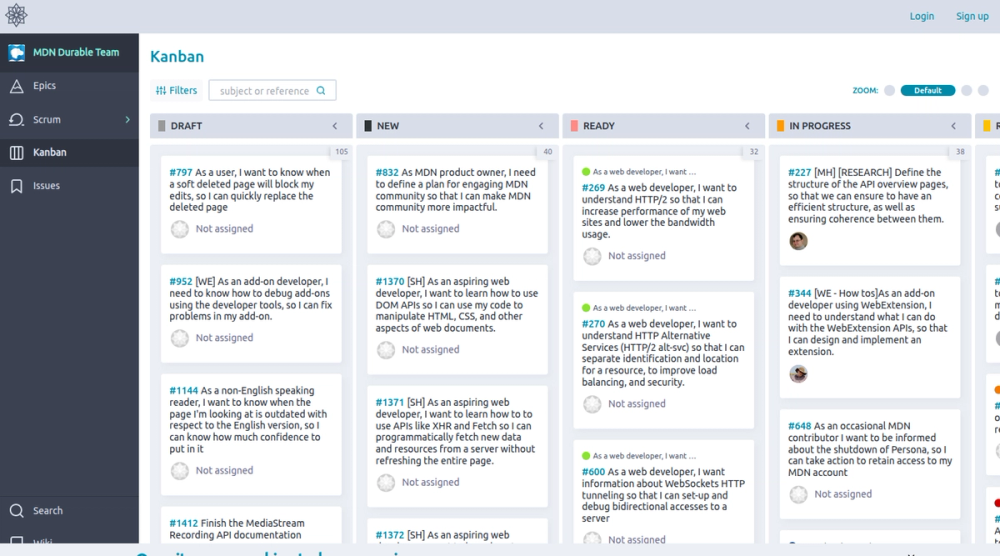
Task: Click the Filters sliders icon
Action: point(161,91)
